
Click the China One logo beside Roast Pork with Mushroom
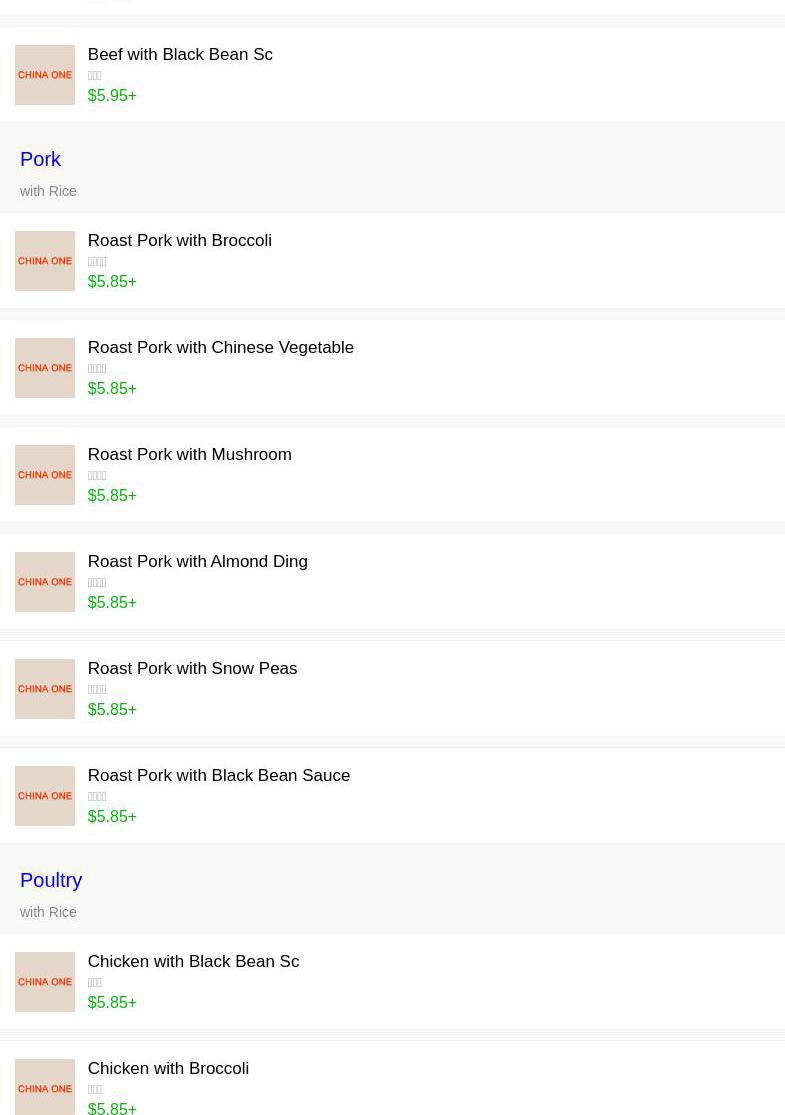coord(45,475)
